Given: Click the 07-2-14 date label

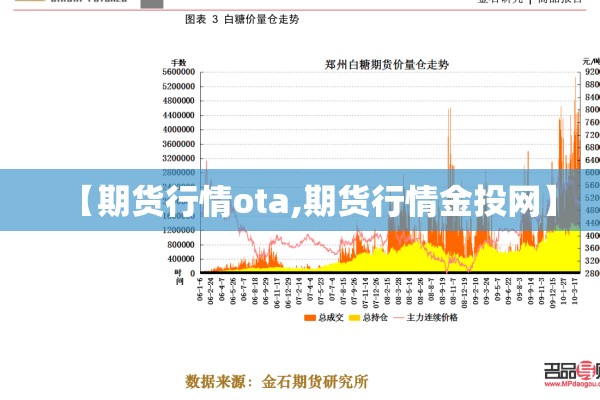Looking at the screenshot, I should [299, 291].
